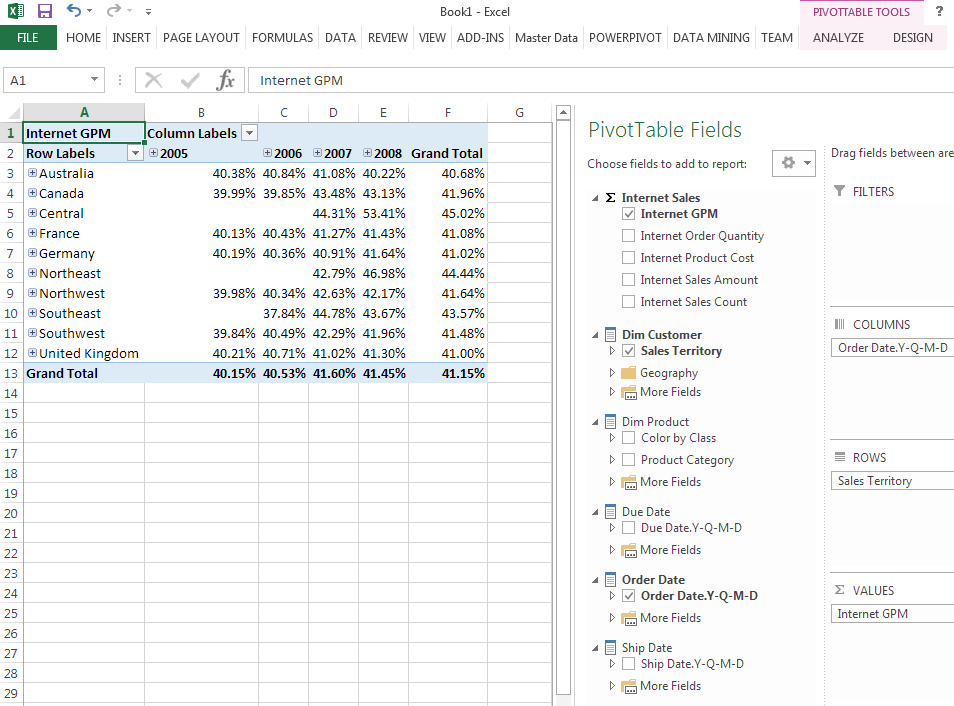Enable the Product Category field checkbox
This screenshot has width=954, height=706.
pos(628,460)
